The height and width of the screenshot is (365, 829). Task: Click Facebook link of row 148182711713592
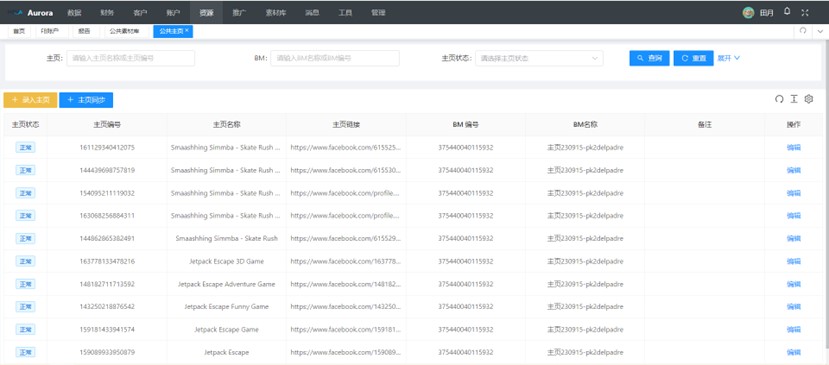click(x=346, y=284)
